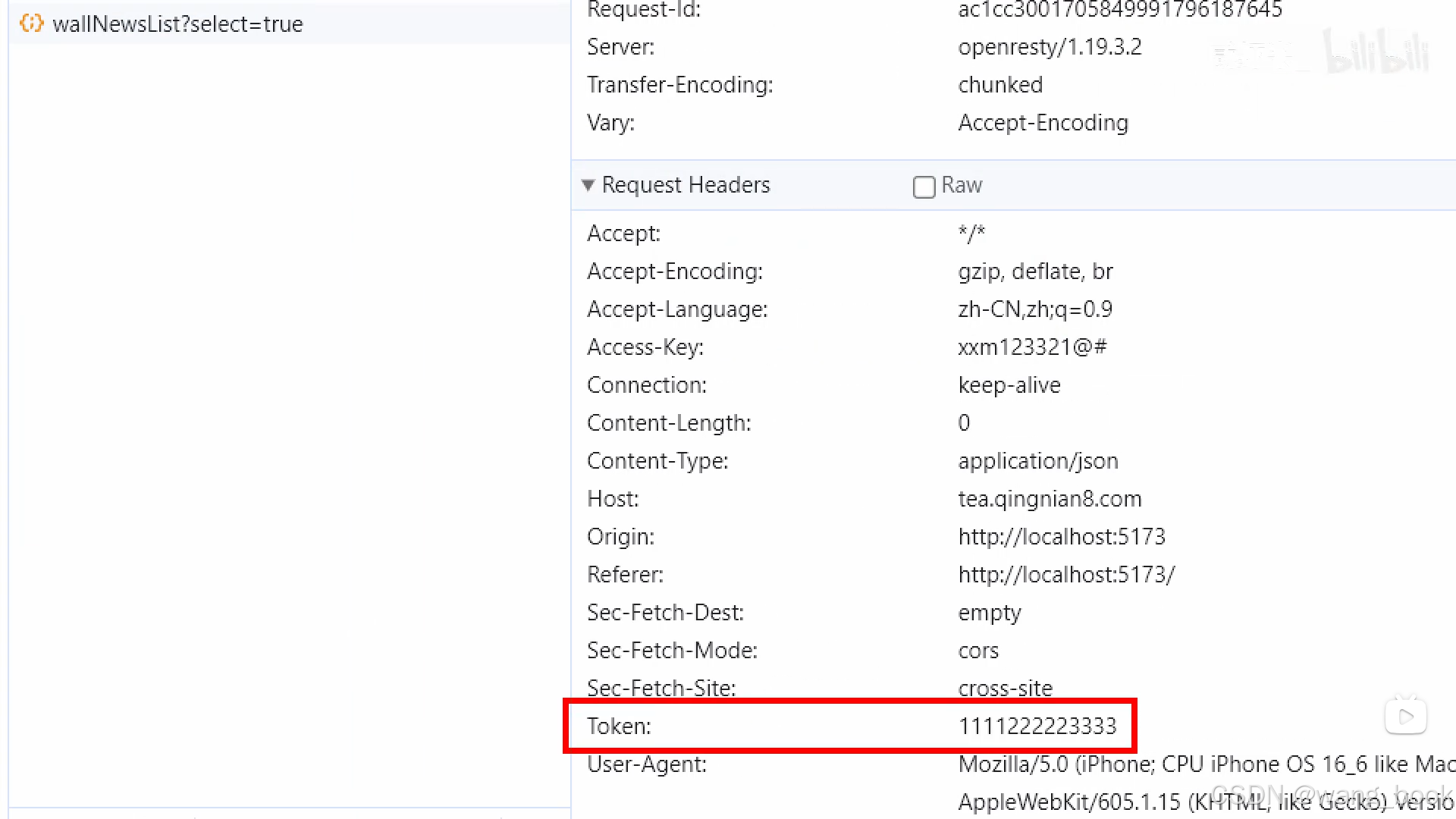
Task: Click the Server value openresty/1.19.3.2
Action: click(x=1050, y=47)
